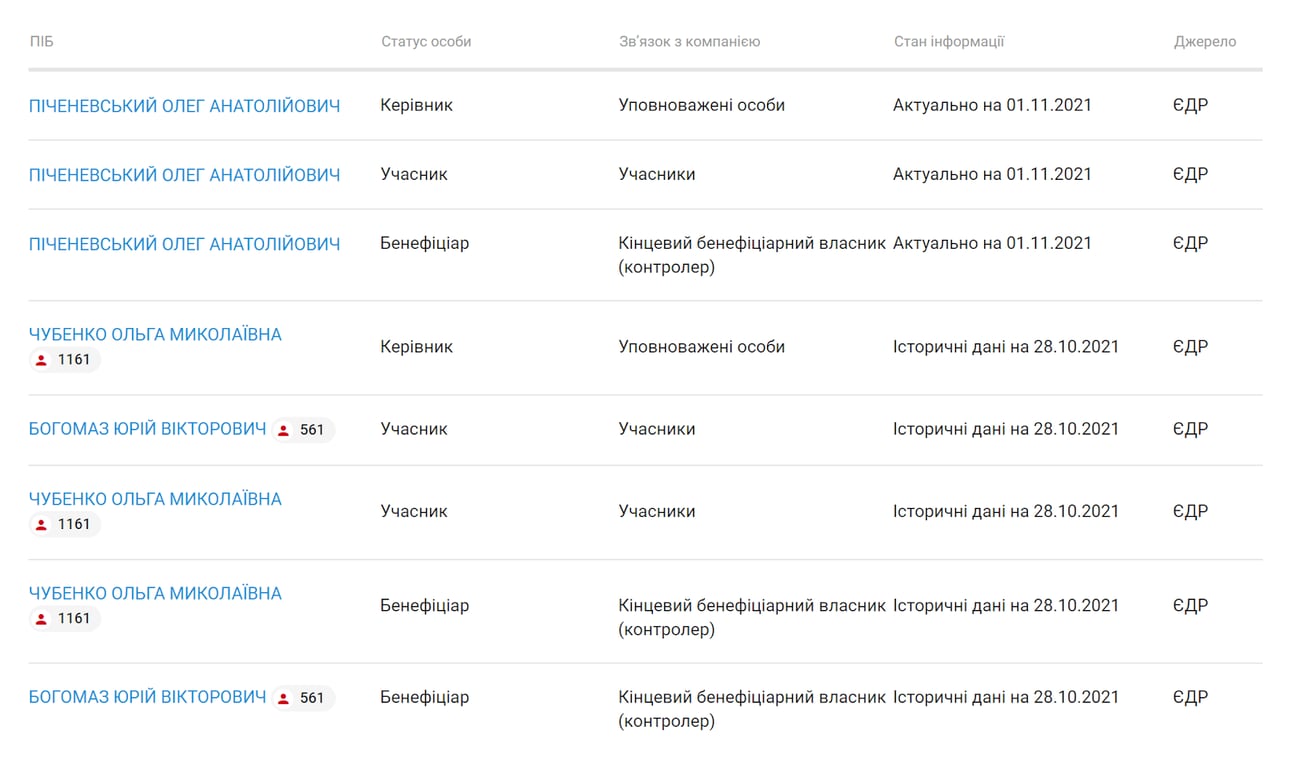This screenshot has width=1296, height=768.
Task: Click 561 count in БОГОМАЗ Учасник row
Action: (312, 430)
